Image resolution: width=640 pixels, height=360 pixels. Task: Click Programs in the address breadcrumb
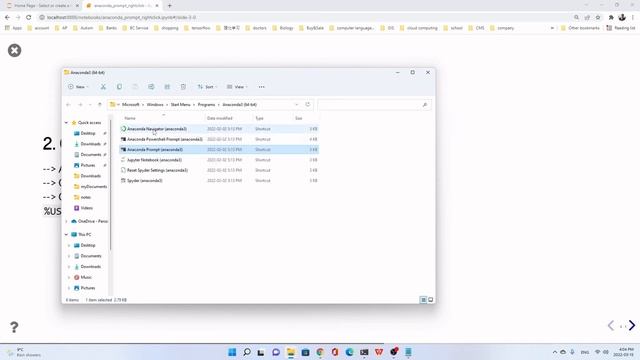click(x=206, y=105)
